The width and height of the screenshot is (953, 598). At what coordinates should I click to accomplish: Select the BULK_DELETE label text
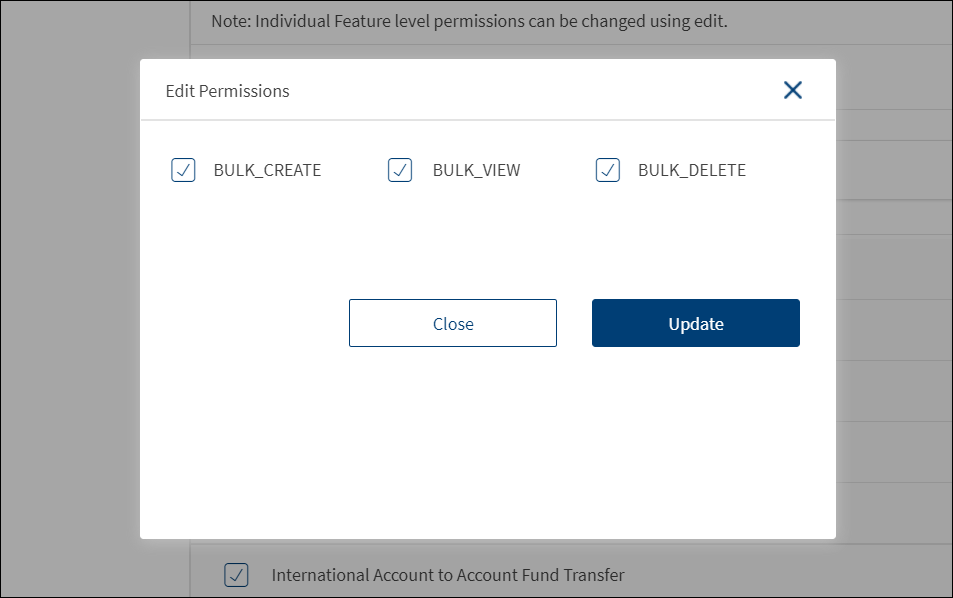692,170
